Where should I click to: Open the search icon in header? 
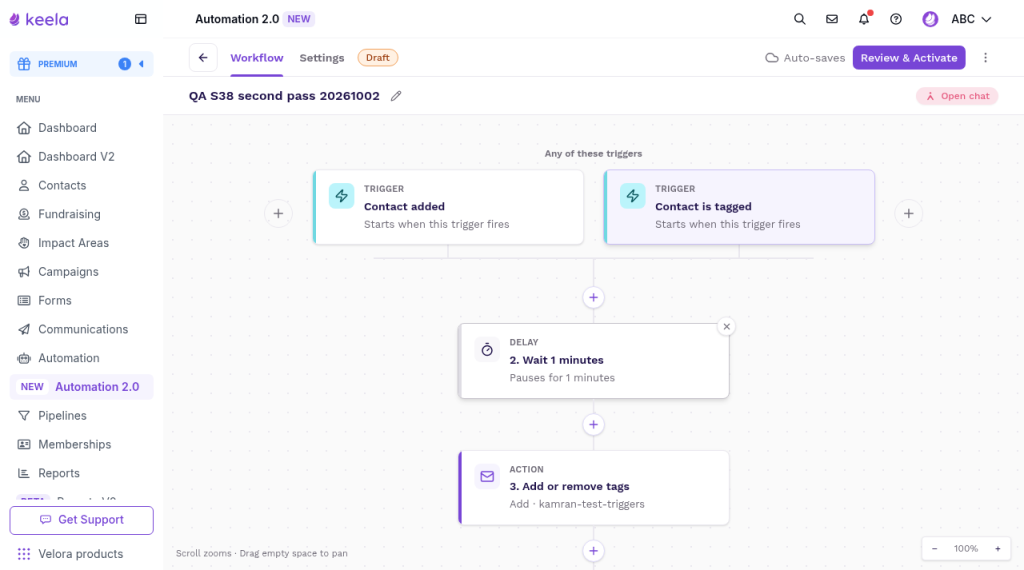coord(799,19)
